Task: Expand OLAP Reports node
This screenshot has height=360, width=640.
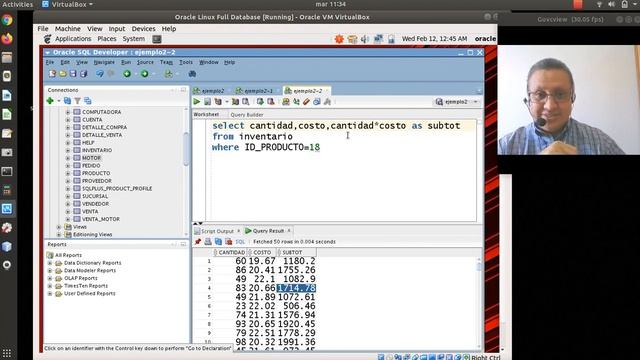Action: pos(50,278)
